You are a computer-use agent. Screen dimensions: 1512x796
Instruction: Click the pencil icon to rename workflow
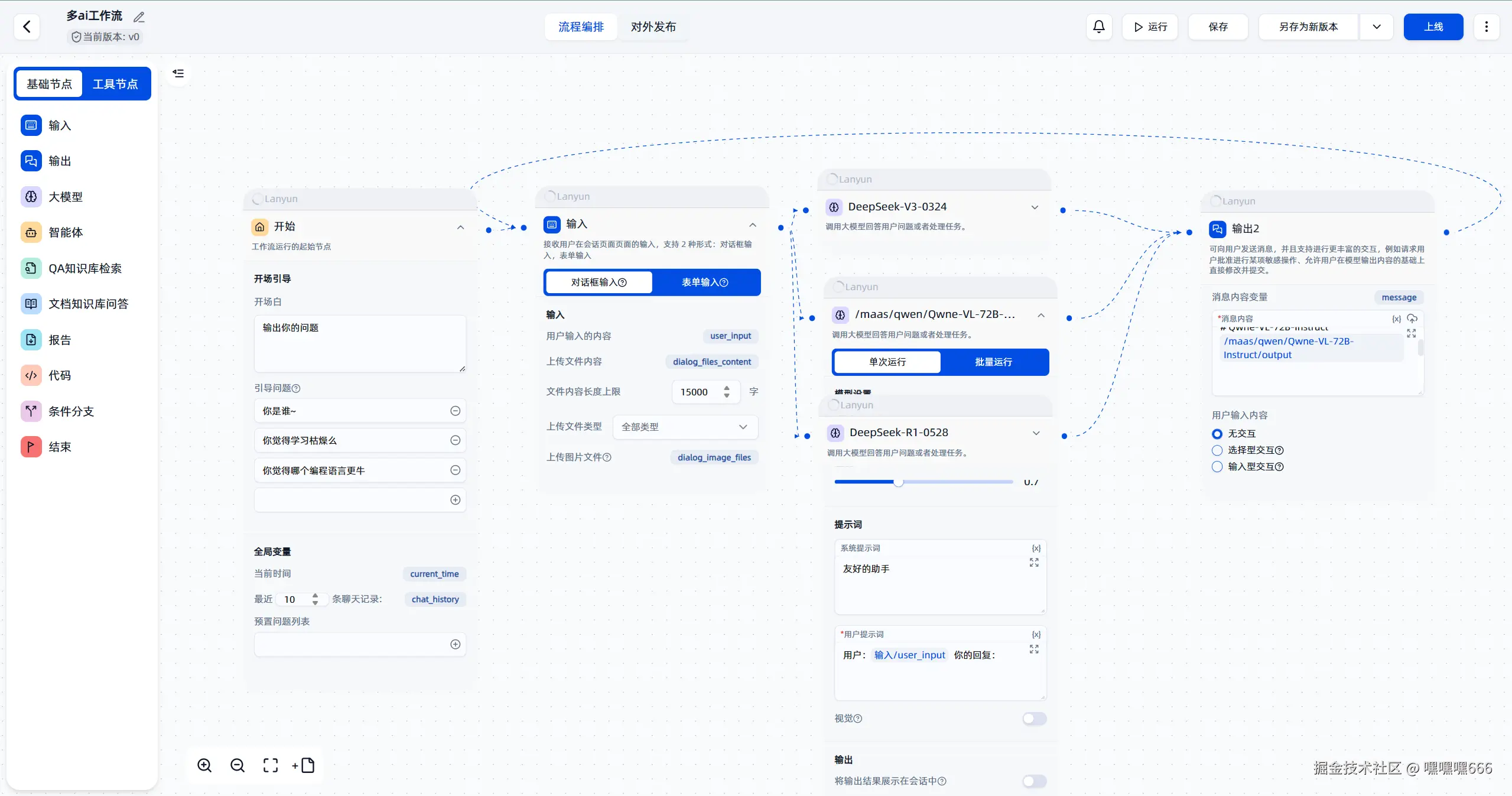click(139, 17)
